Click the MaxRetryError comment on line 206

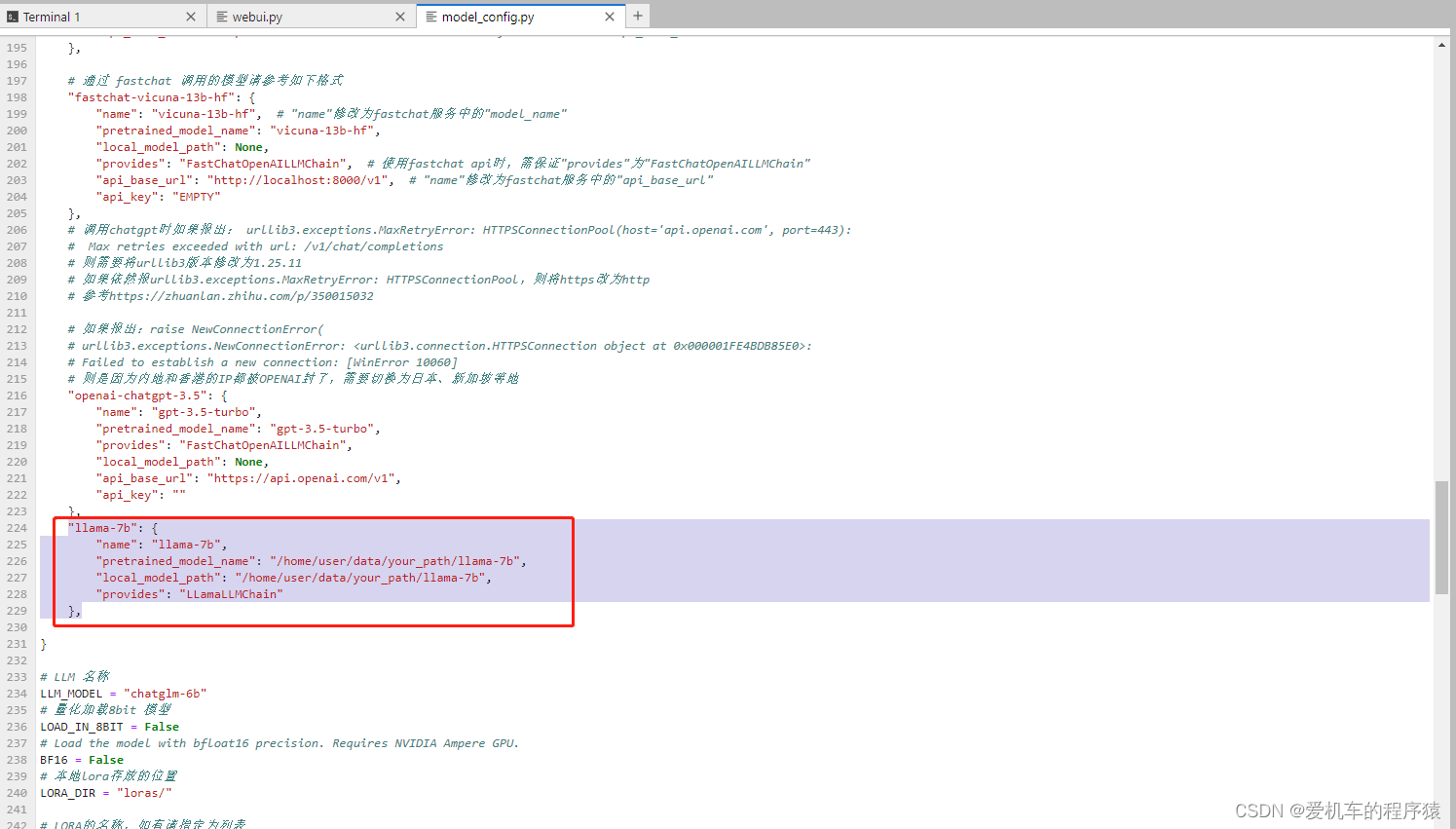(x=460, y=230)
